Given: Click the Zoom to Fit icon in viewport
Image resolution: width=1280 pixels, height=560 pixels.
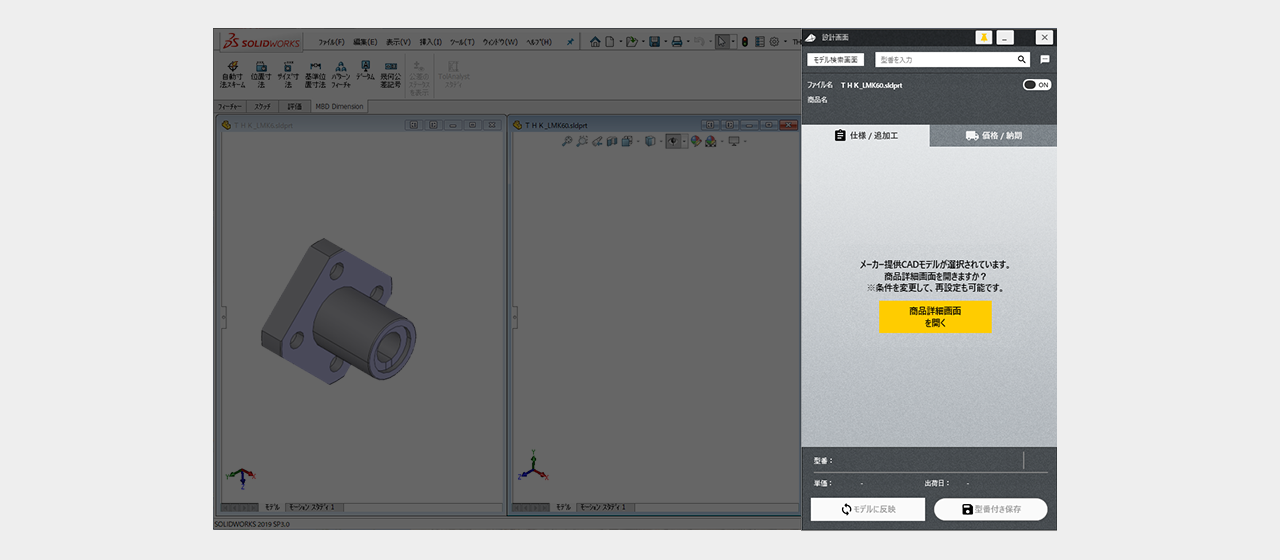Looking at the screenshot, I should click(x=567, y=141).
